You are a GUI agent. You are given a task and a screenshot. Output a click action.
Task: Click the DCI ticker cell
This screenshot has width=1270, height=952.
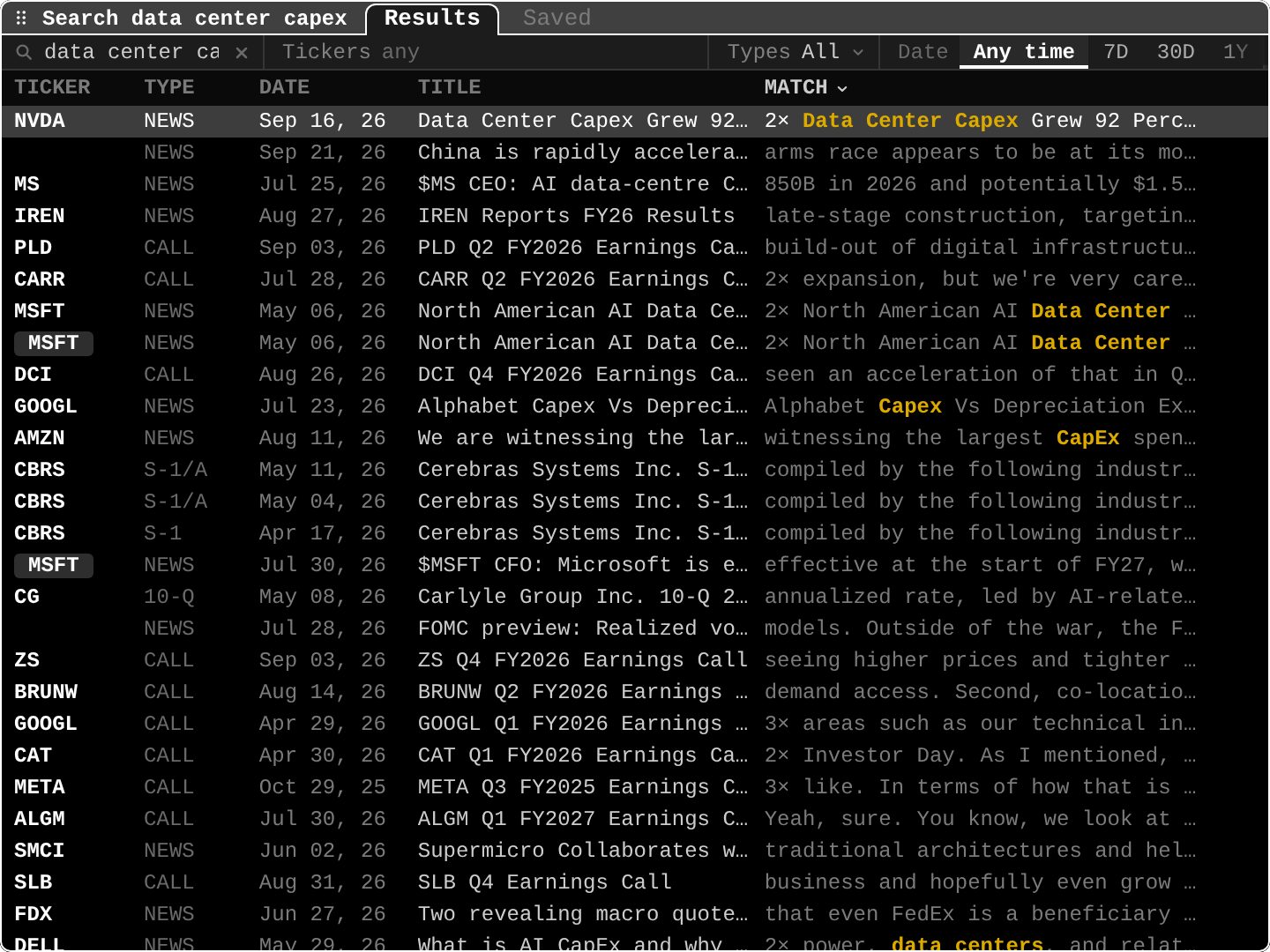coord(33,375)
